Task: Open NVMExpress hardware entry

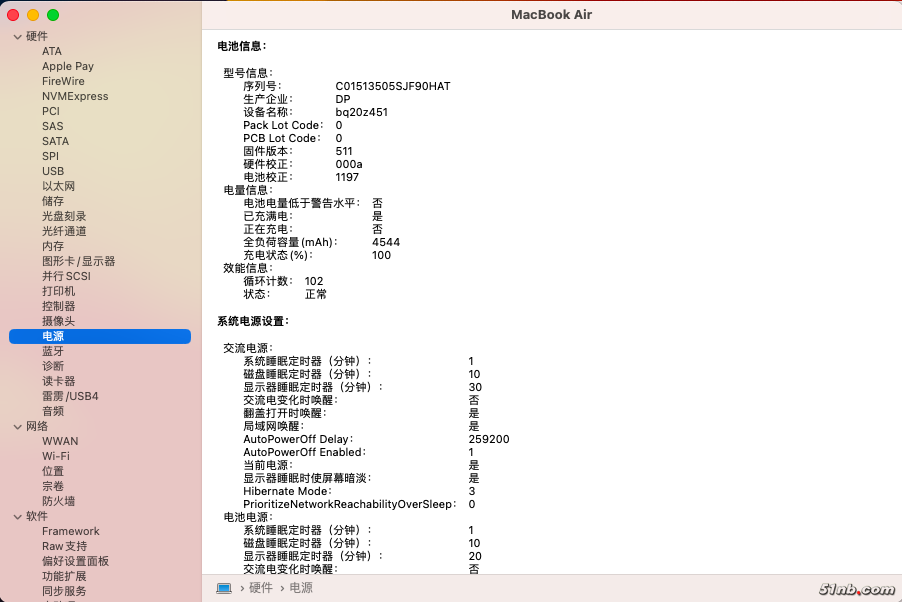Action: [x=75, y=96]
